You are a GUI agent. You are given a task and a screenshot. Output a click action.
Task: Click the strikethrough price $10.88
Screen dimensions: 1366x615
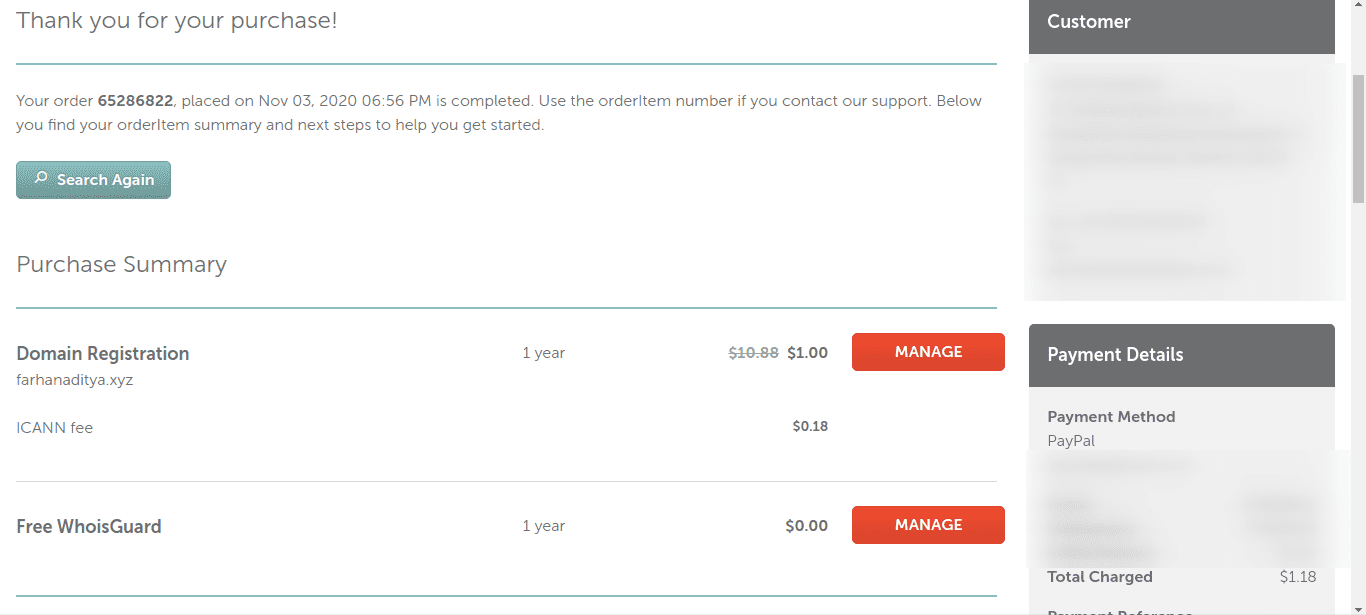tap(752, 352)
